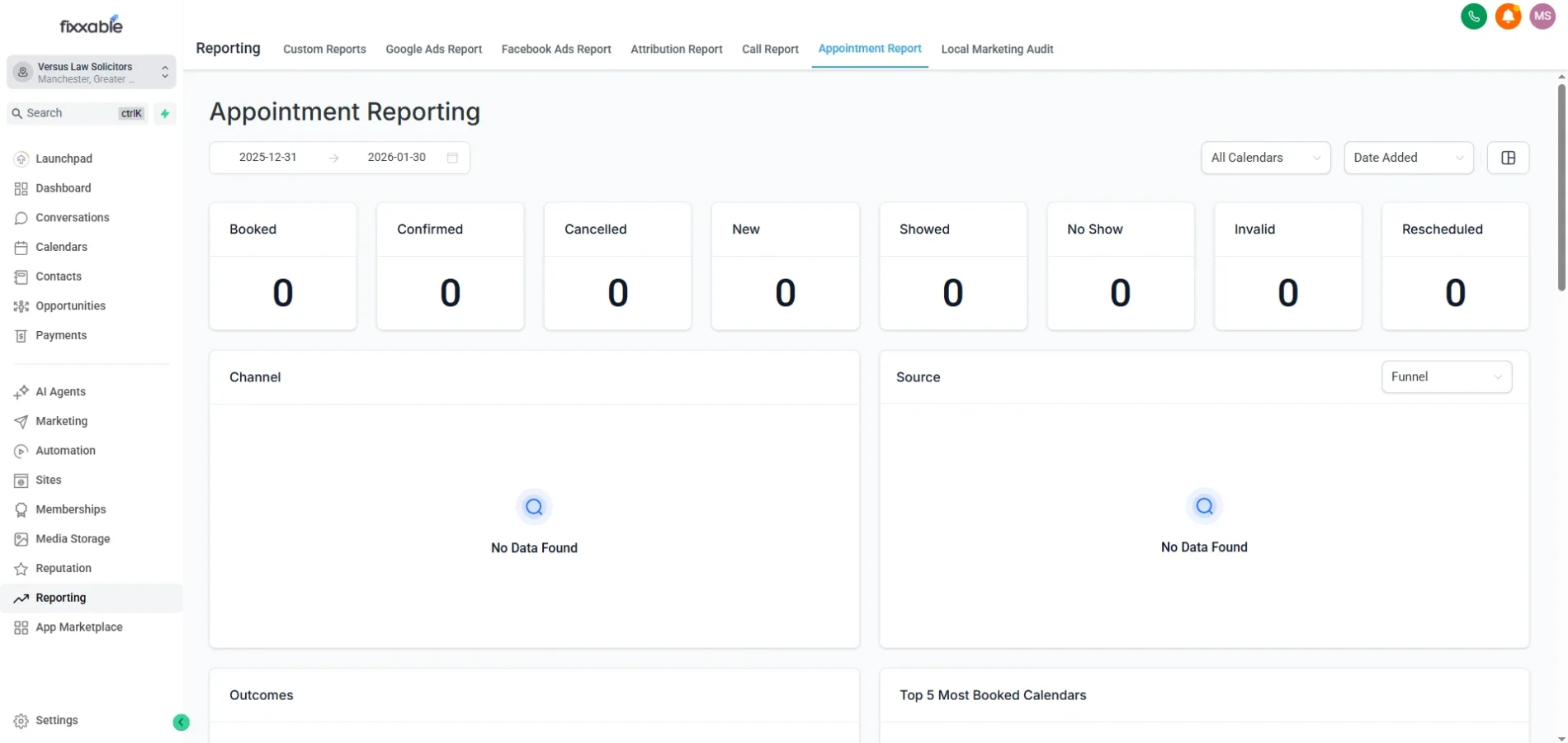Open the All Calendars dropdown

click(1265, 157)
